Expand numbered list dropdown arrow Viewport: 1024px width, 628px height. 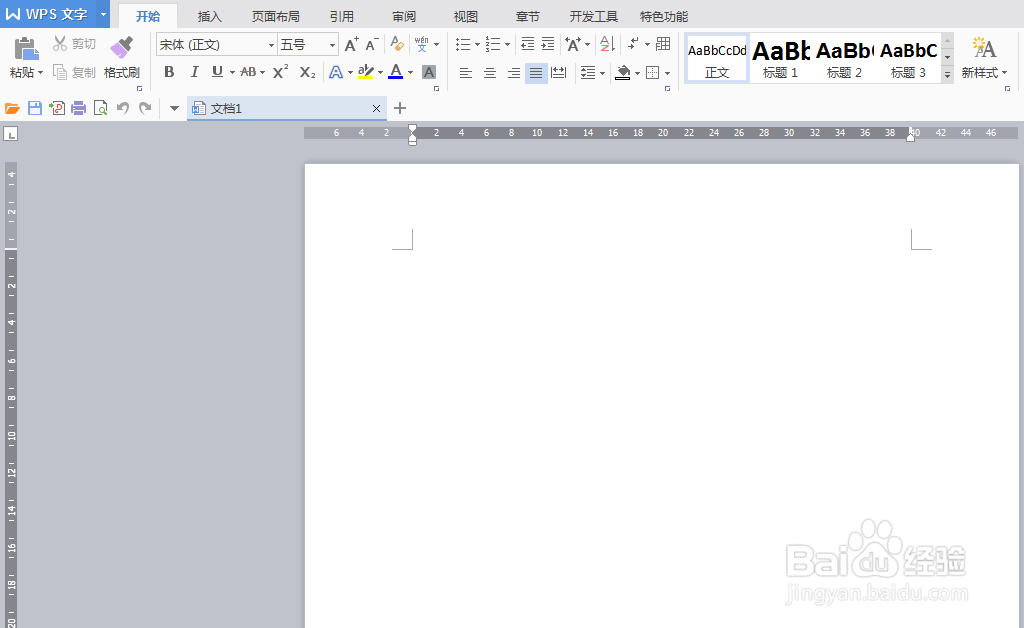(507, 44)
